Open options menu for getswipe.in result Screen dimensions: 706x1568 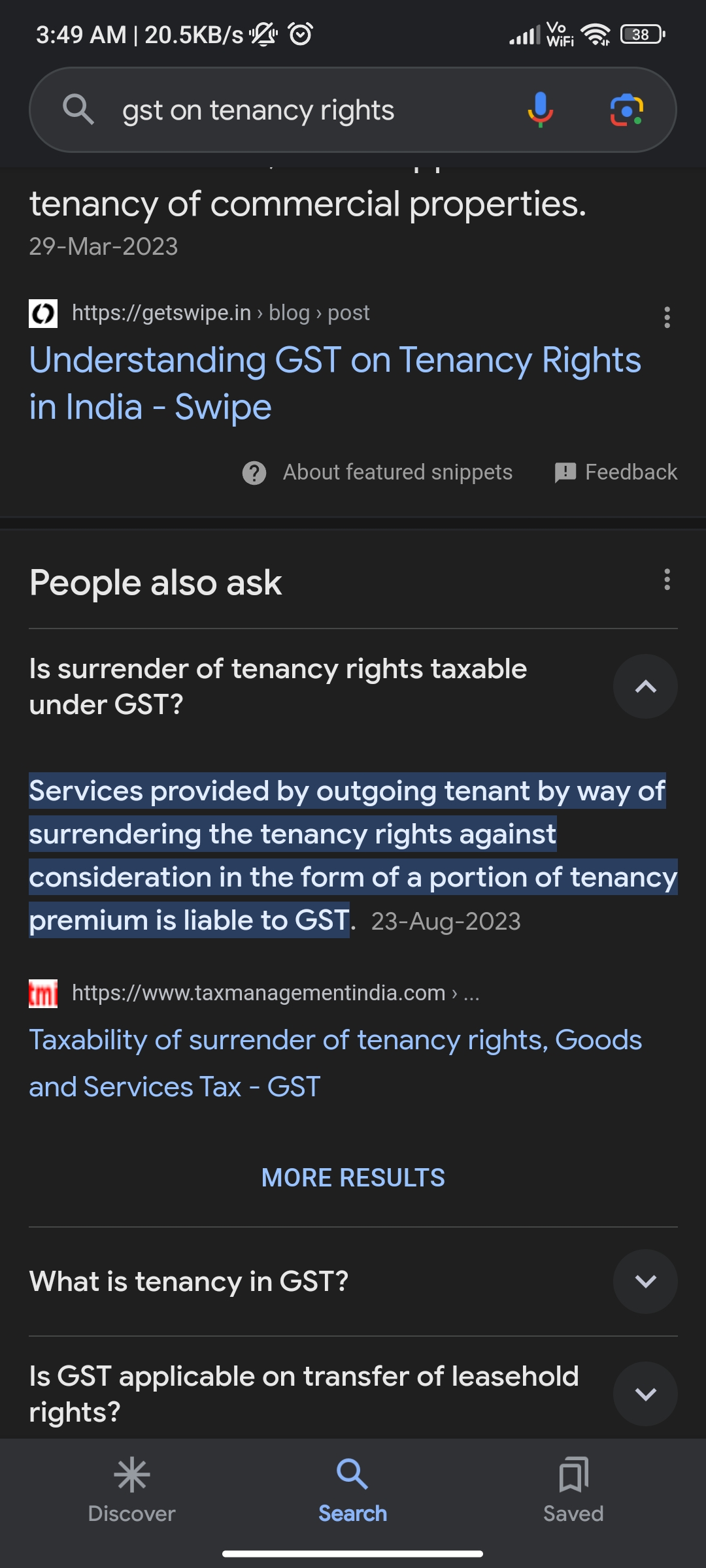click(667, 318)
